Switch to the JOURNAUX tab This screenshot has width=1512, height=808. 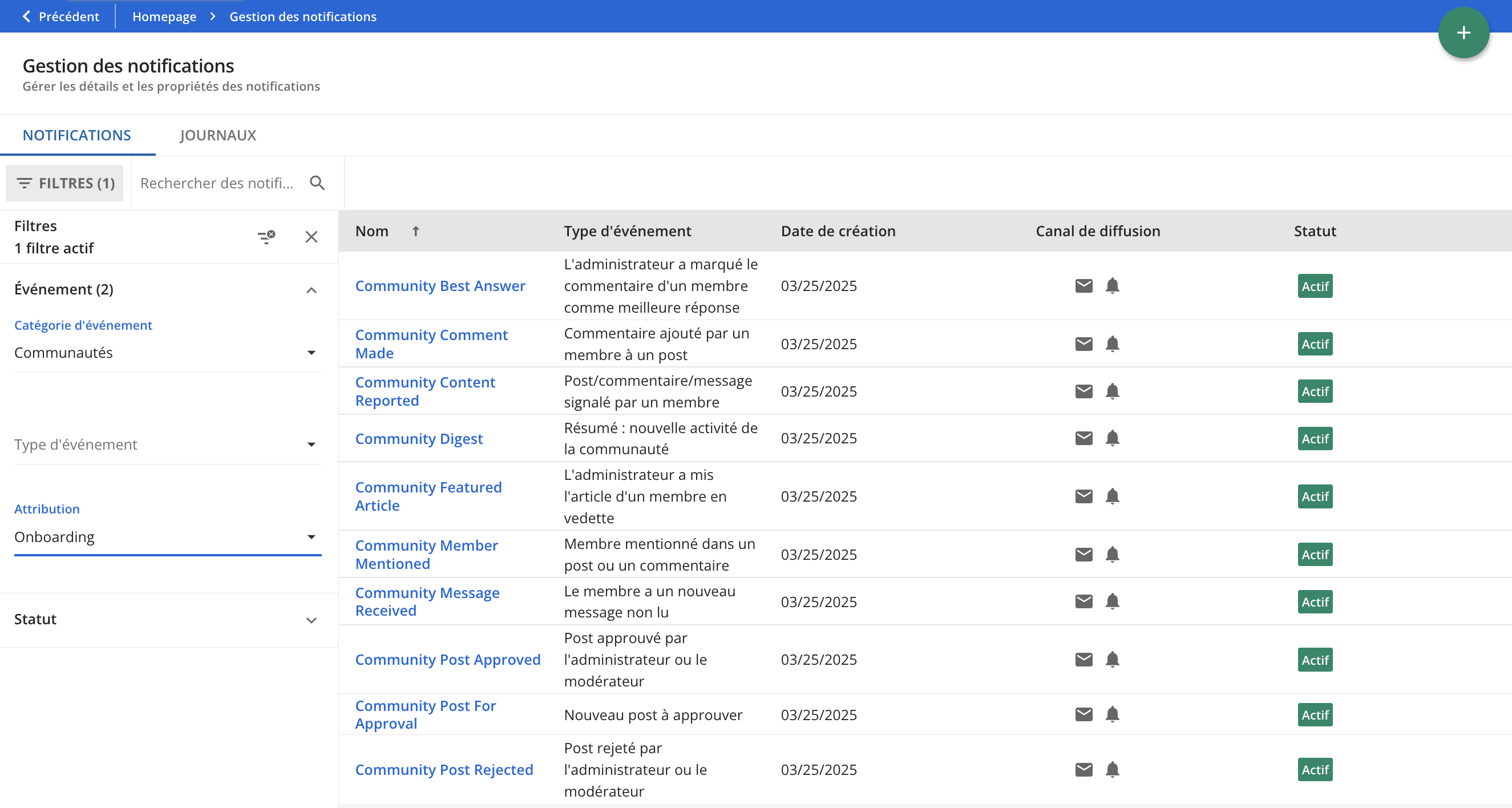click(x=218, y=135)
